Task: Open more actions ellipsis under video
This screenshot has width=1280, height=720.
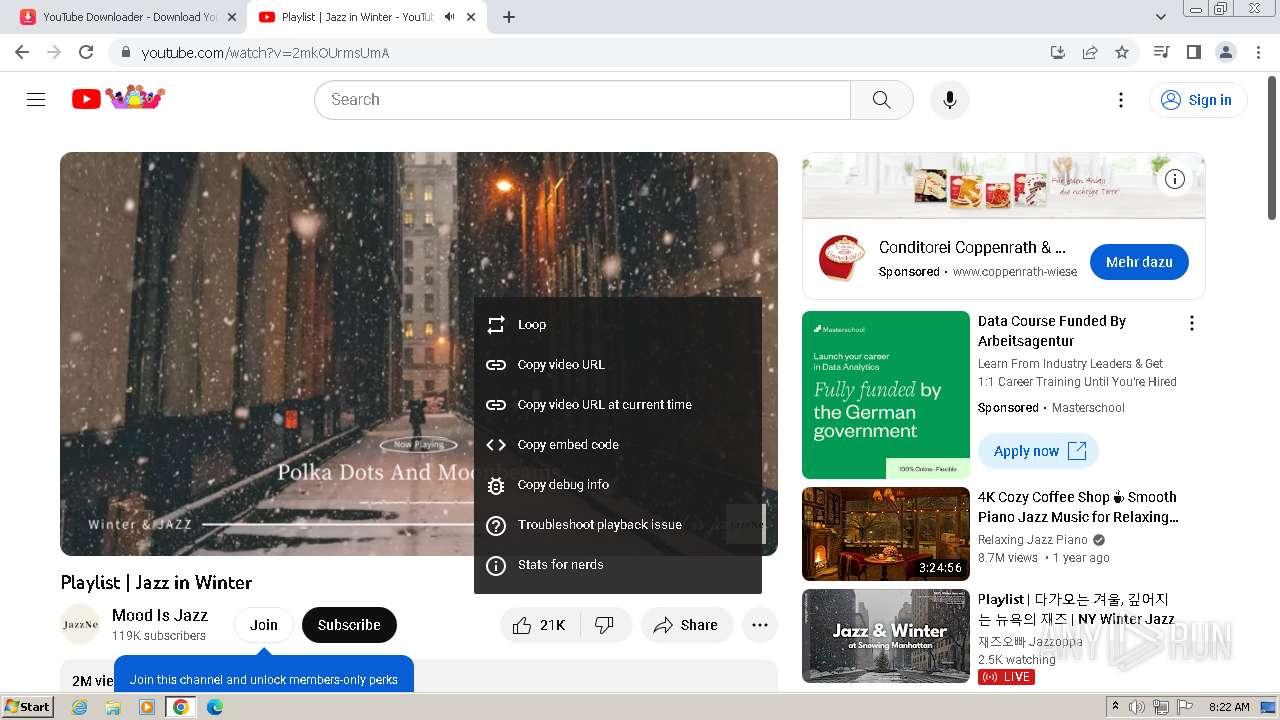Action: (x=760, y=625)
